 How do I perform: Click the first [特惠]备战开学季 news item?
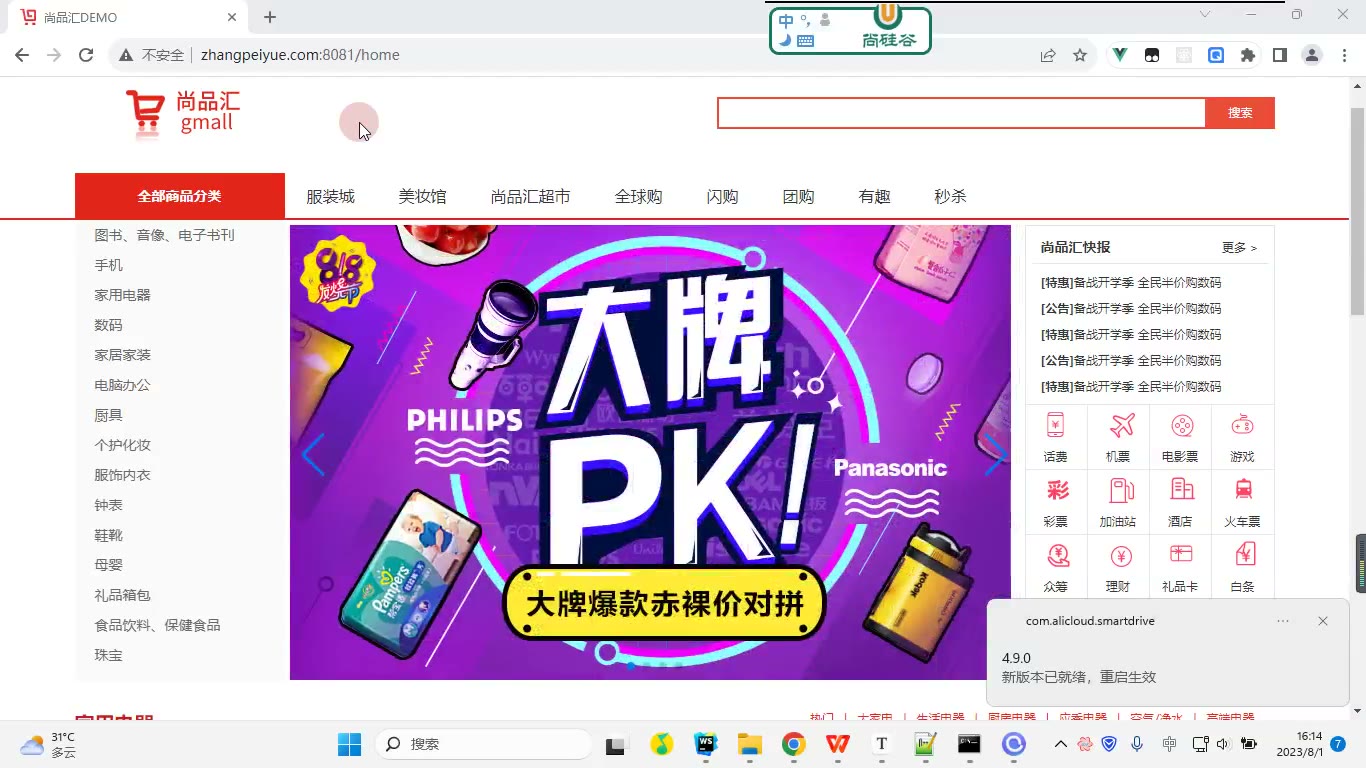1131,283
